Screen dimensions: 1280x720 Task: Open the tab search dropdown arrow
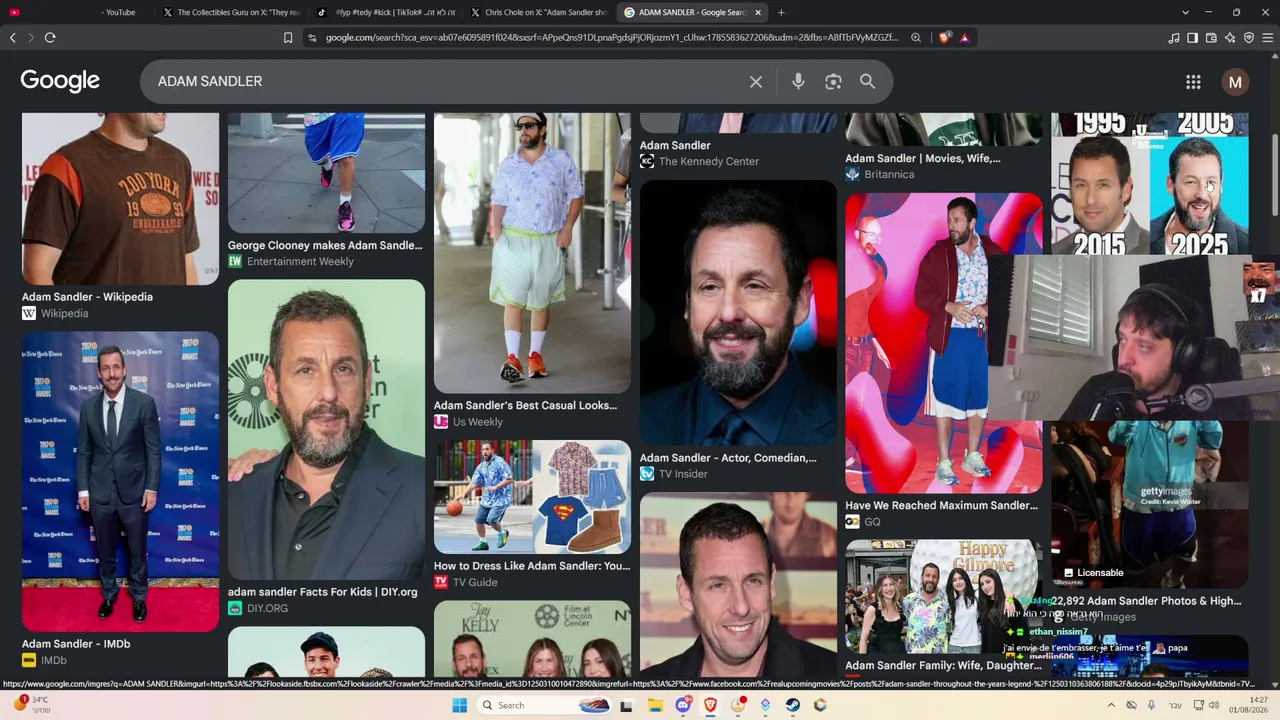(x=1185, y=12)
